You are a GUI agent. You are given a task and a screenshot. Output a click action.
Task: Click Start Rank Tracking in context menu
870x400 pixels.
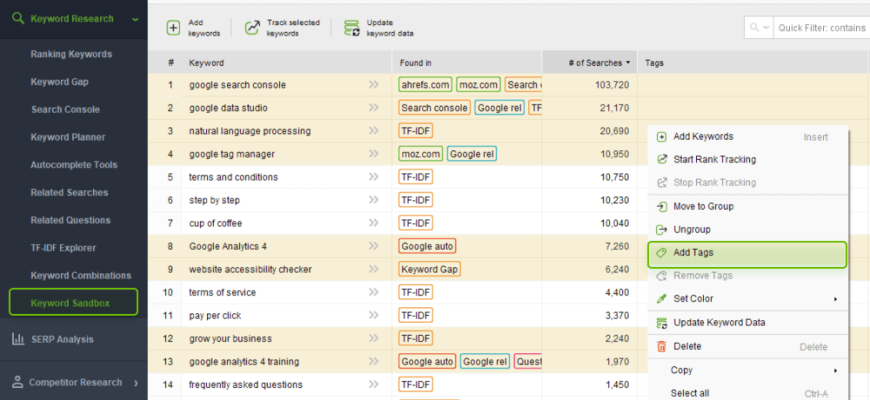coord(714,159)
